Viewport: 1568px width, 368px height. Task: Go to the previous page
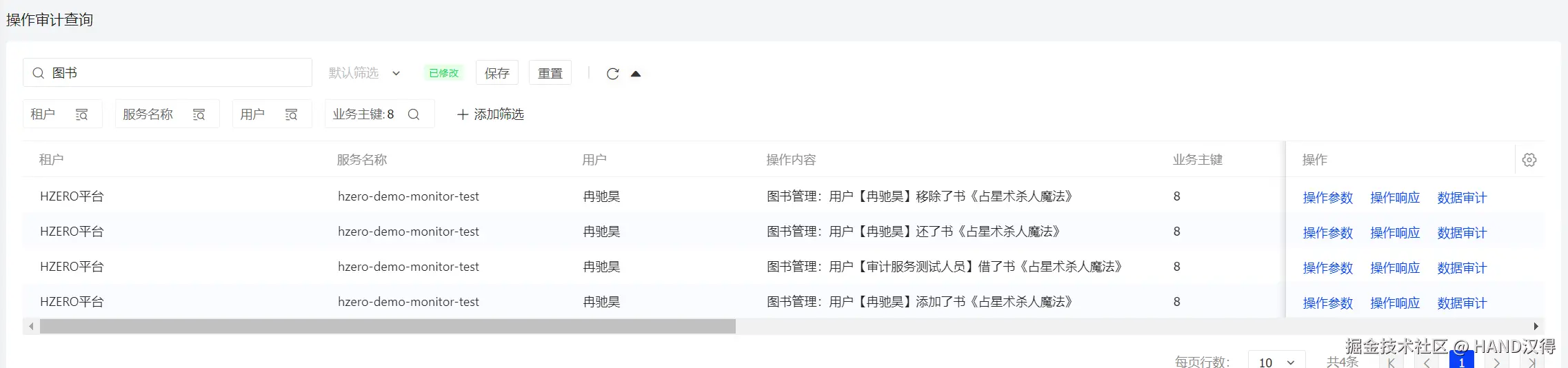click(1426, 362)
